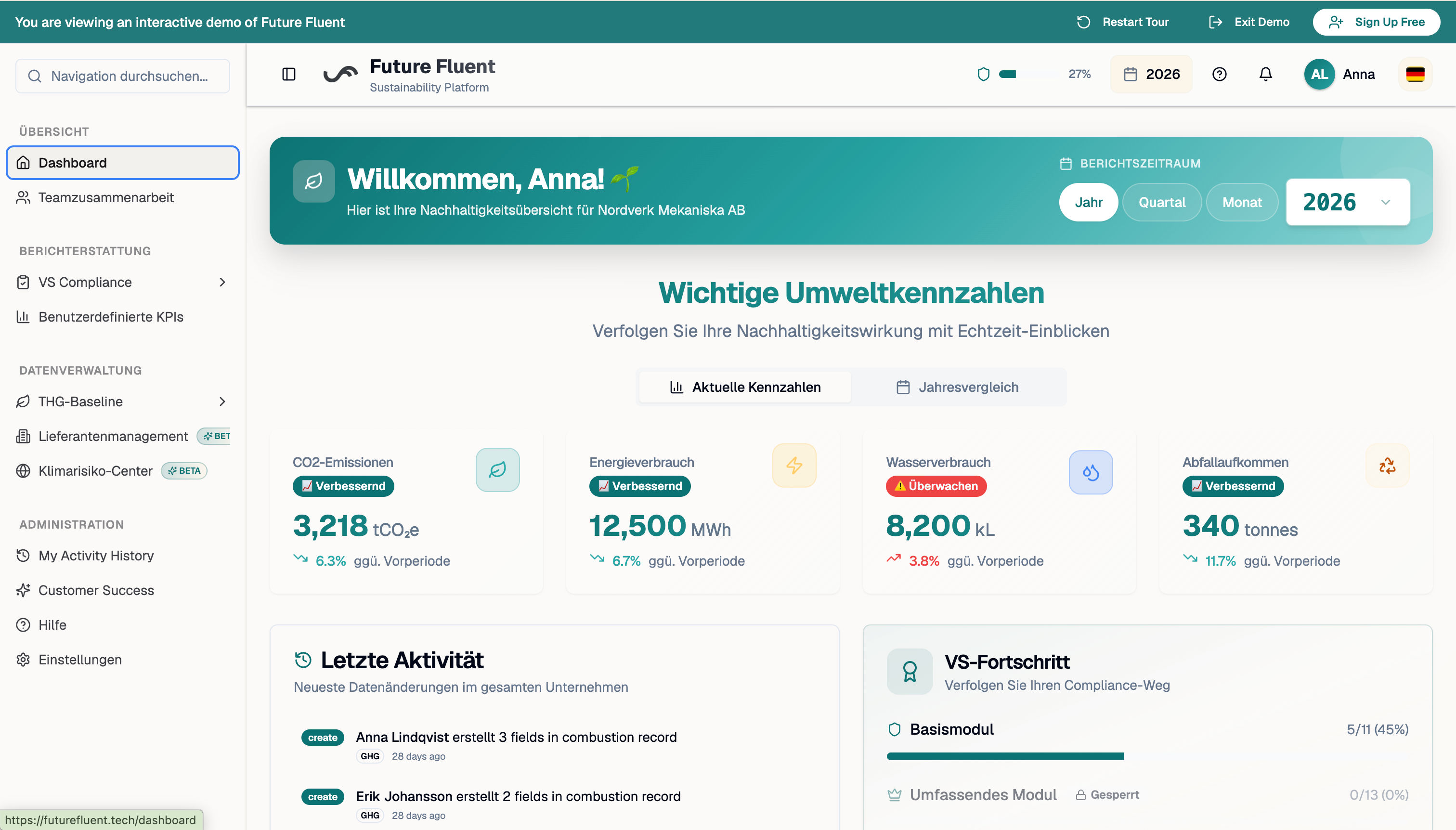Open the help question-mark icon in header

point(1219,74)
